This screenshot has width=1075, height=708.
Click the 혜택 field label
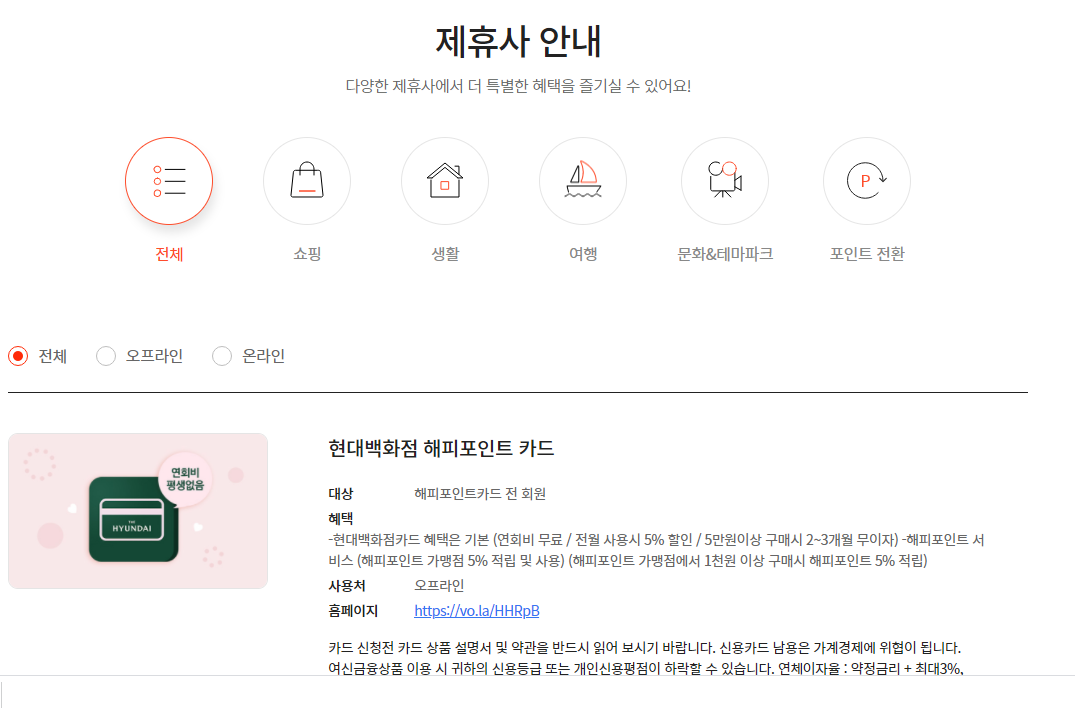341,519
